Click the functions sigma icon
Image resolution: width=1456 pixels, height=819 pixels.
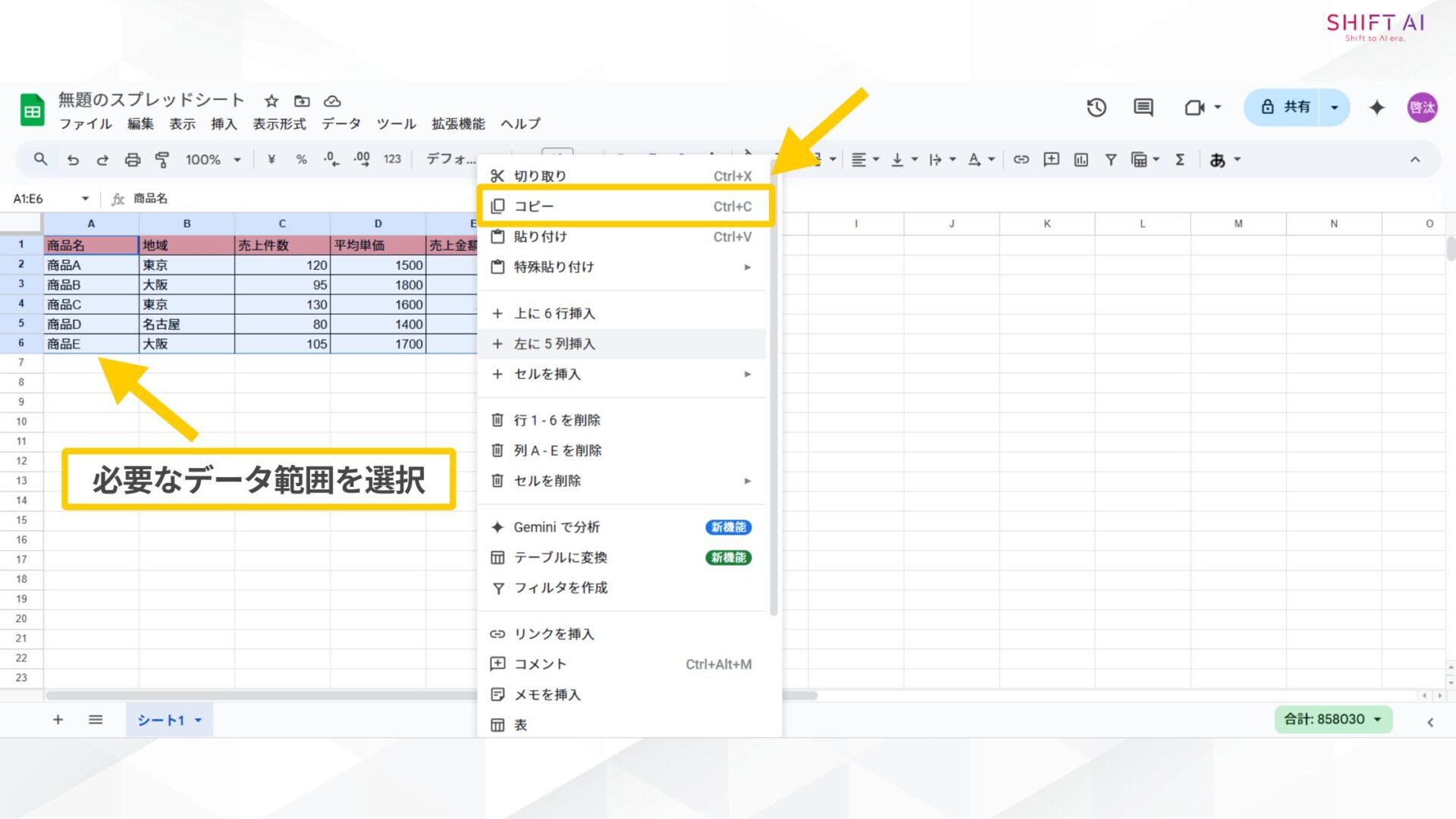pos(1180,160)
